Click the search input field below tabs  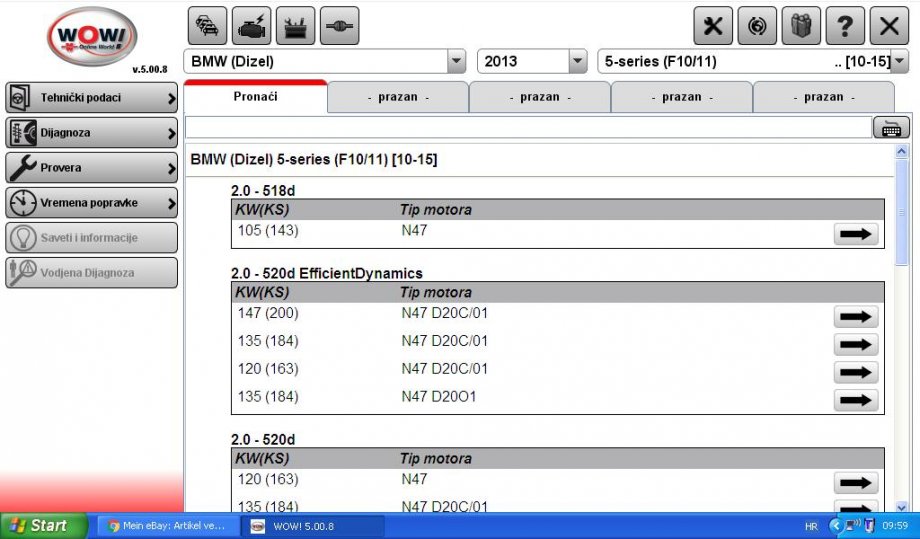click(528, 128)
